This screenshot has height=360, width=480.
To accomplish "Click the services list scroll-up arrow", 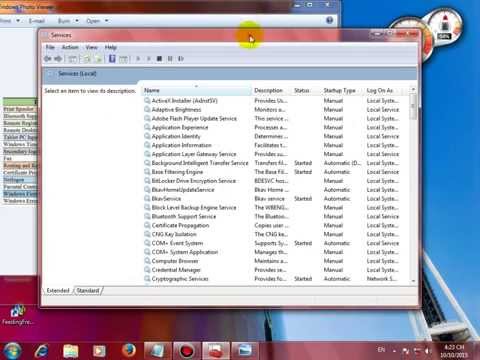I will (x=413, y=89).
